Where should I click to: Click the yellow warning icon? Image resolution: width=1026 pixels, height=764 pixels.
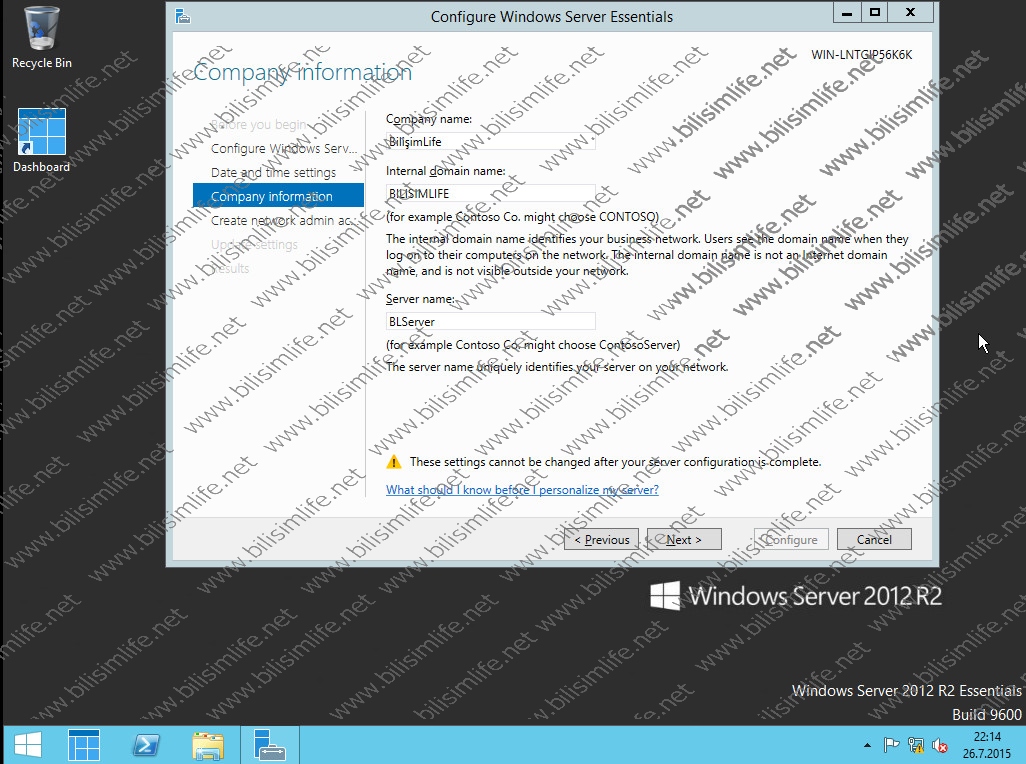click(x=394, y=462)
